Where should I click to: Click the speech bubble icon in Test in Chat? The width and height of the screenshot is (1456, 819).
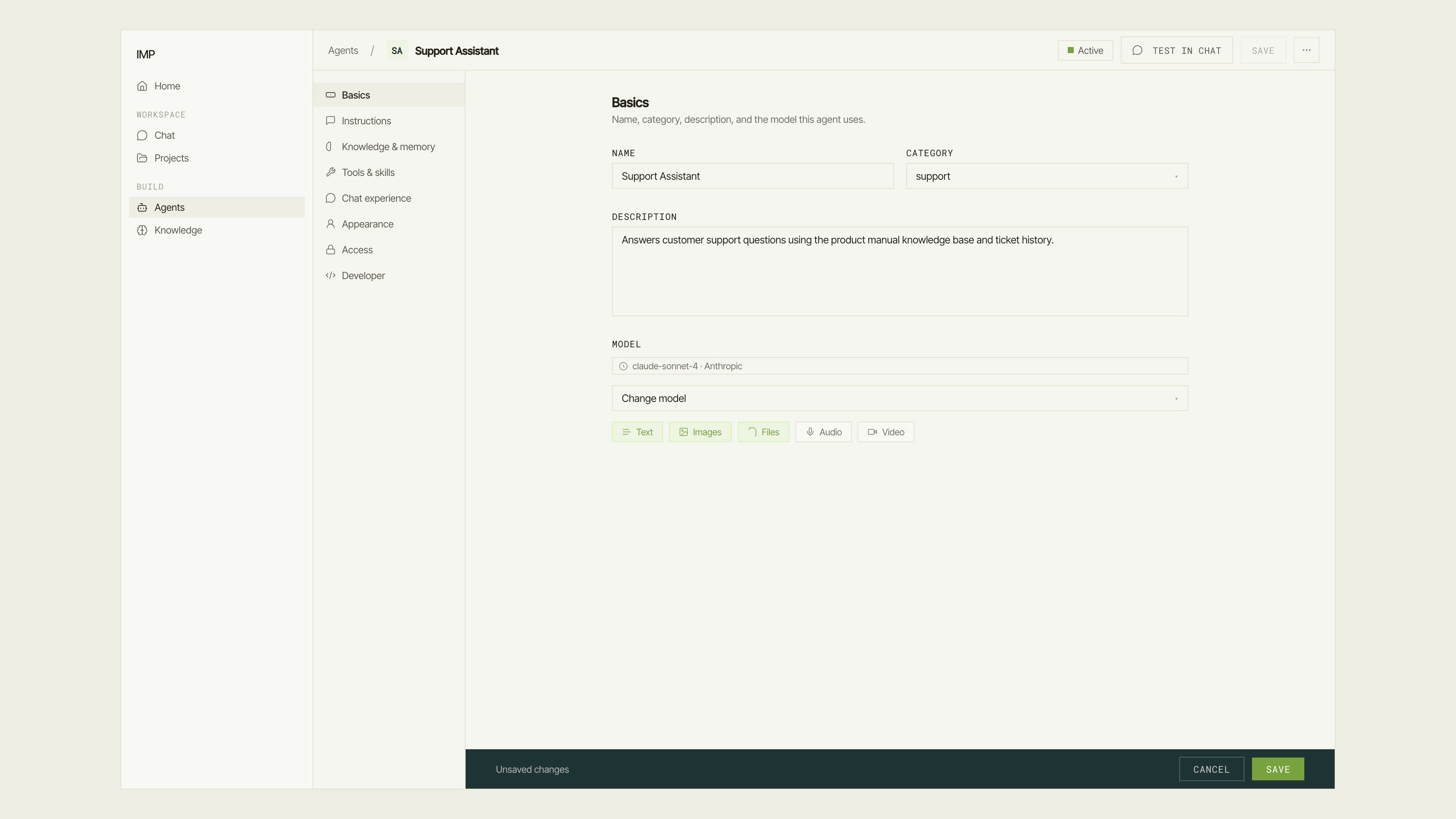coord(1137,50)
